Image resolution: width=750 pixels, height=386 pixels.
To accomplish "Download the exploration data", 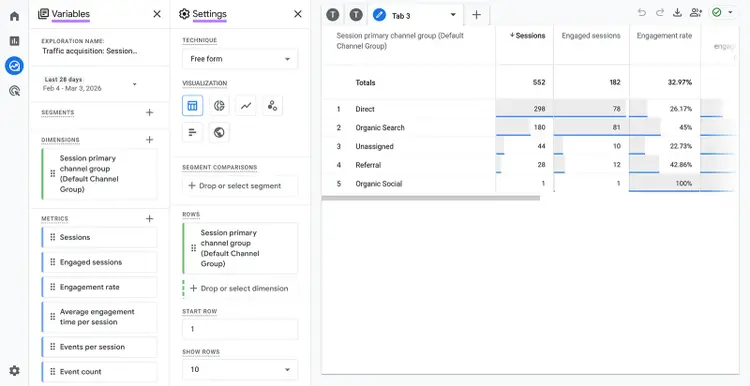I will [677, 13].
